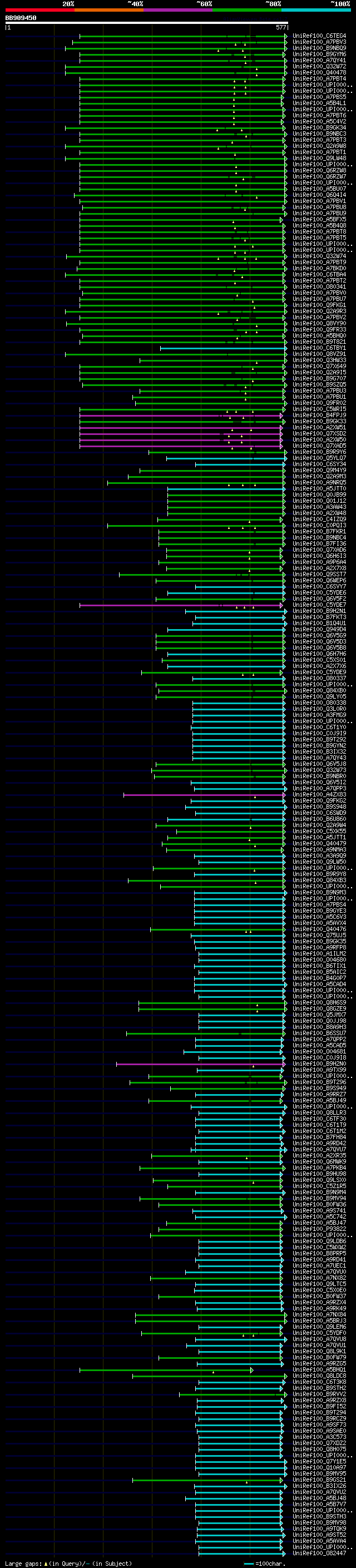
Task: Click hit label UniRef100_Q8VZ91
Action: coord(319,354)
